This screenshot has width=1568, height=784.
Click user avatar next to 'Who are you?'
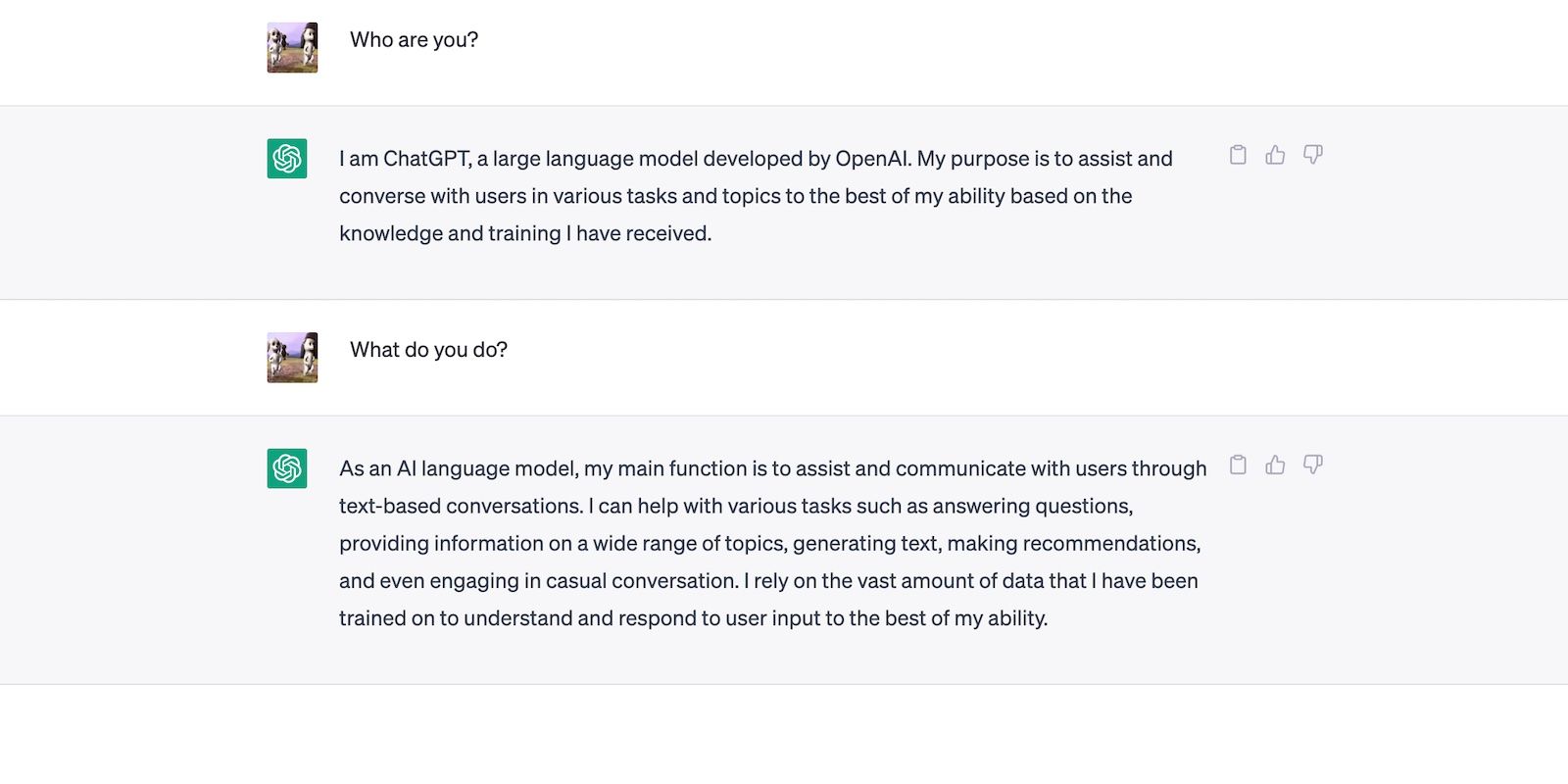[292, 47]
